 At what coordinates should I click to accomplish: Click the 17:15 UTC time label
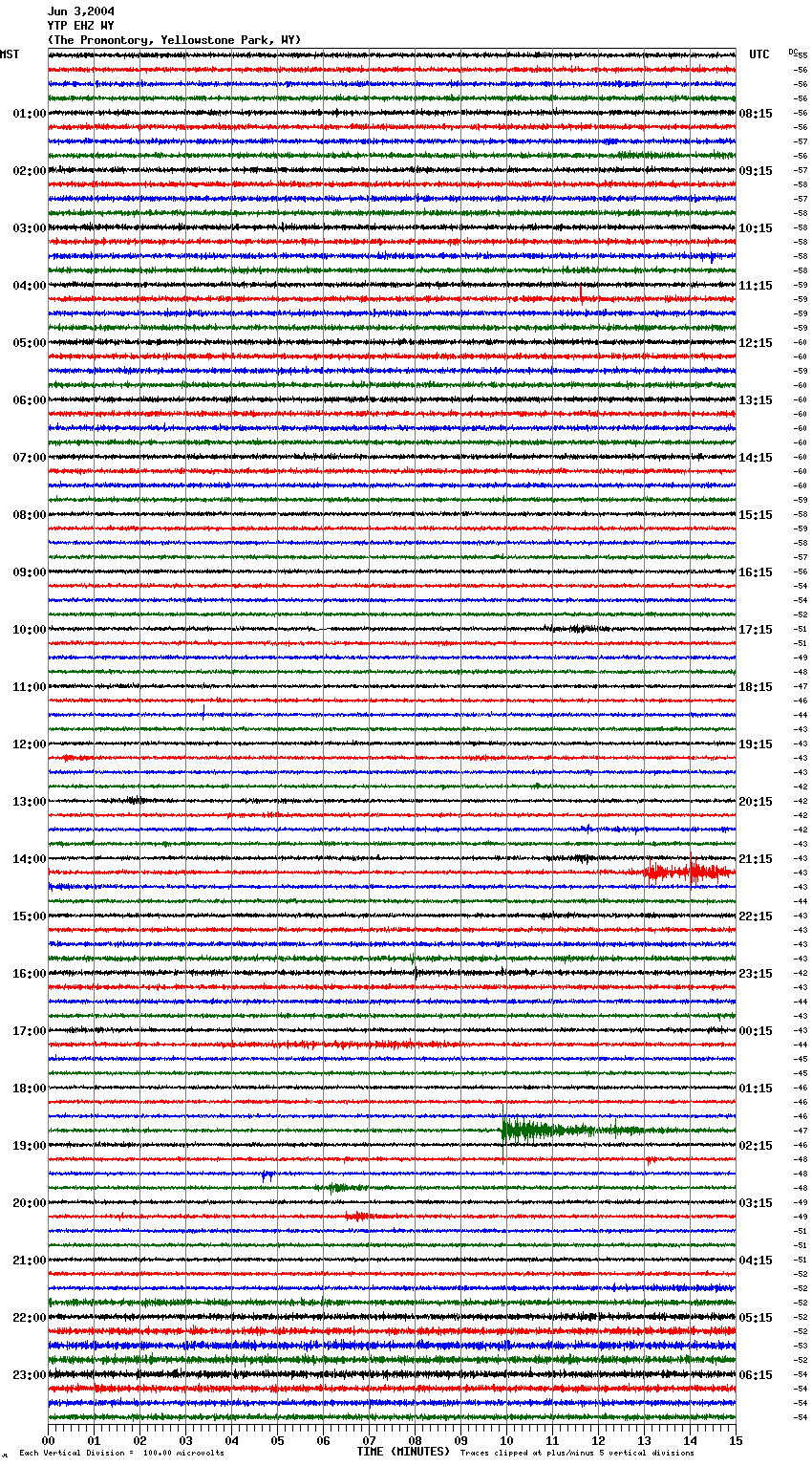coord(756,630)
